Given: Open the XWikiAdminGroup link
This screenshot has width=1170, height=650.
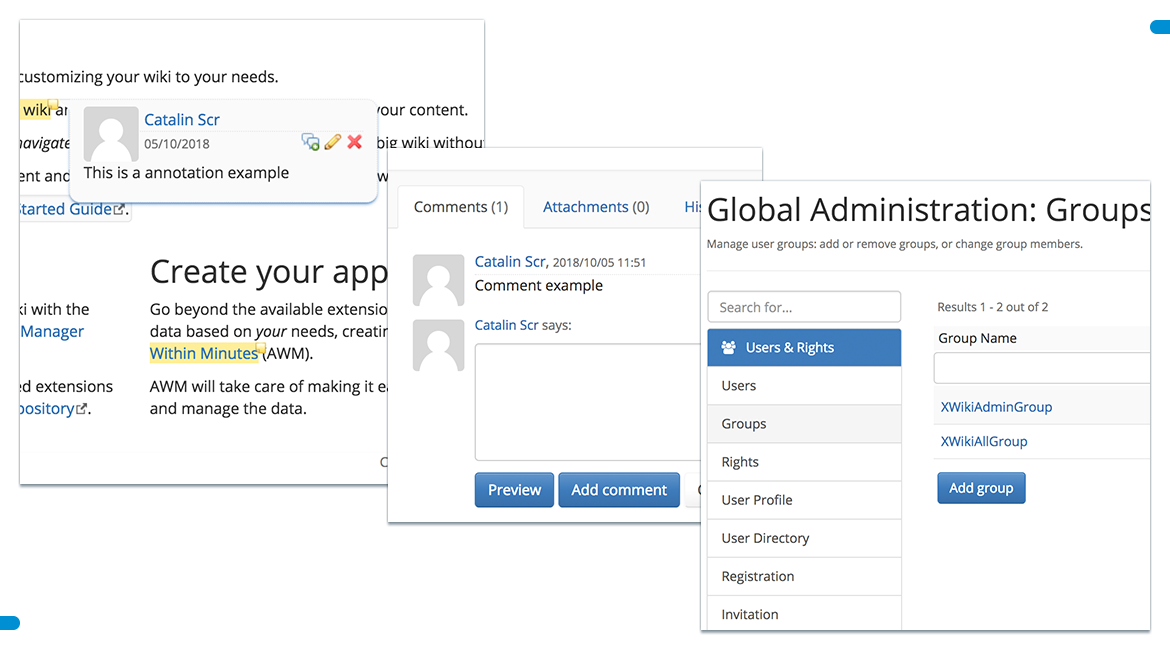Looking at the screenshot, I should click(996, 407).
